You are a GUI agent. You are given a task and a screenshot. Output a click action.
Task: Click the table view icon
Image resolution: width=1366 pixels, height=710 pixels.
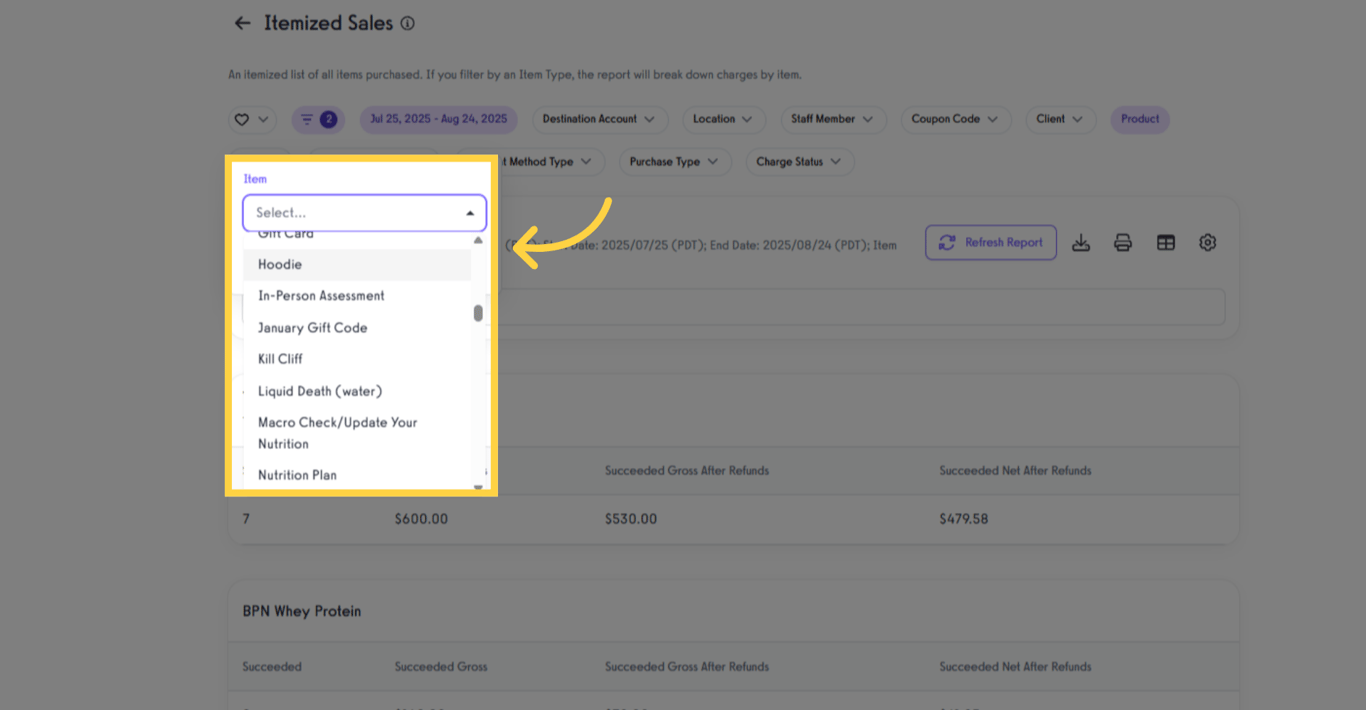(1165, 242)
